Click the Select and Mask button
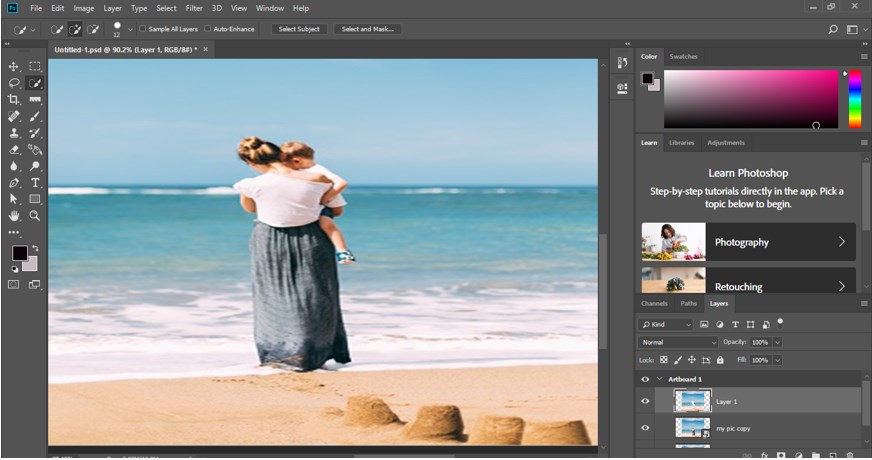Image resolution: width=872 pixels, height=460 pixels. point(367,29)
